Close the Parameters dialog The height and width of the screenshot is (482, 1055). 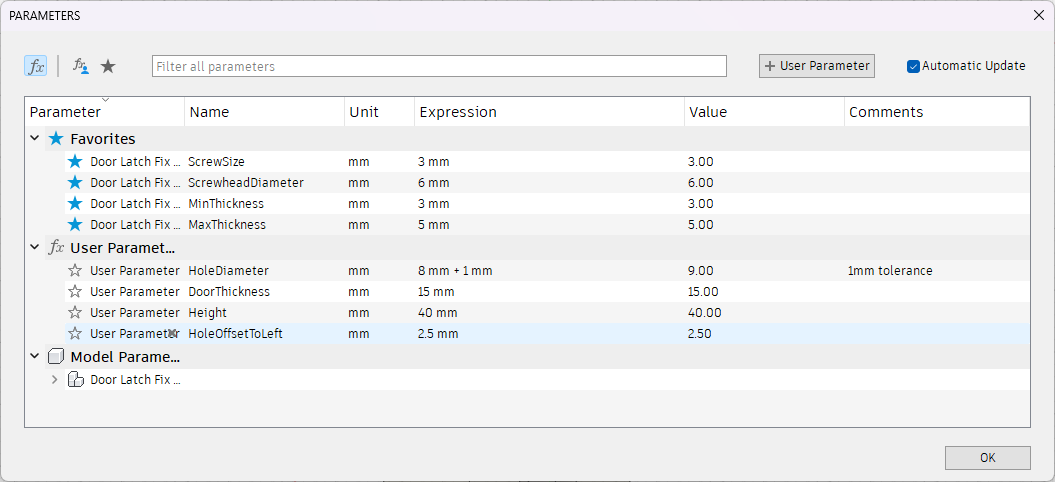1038,15
